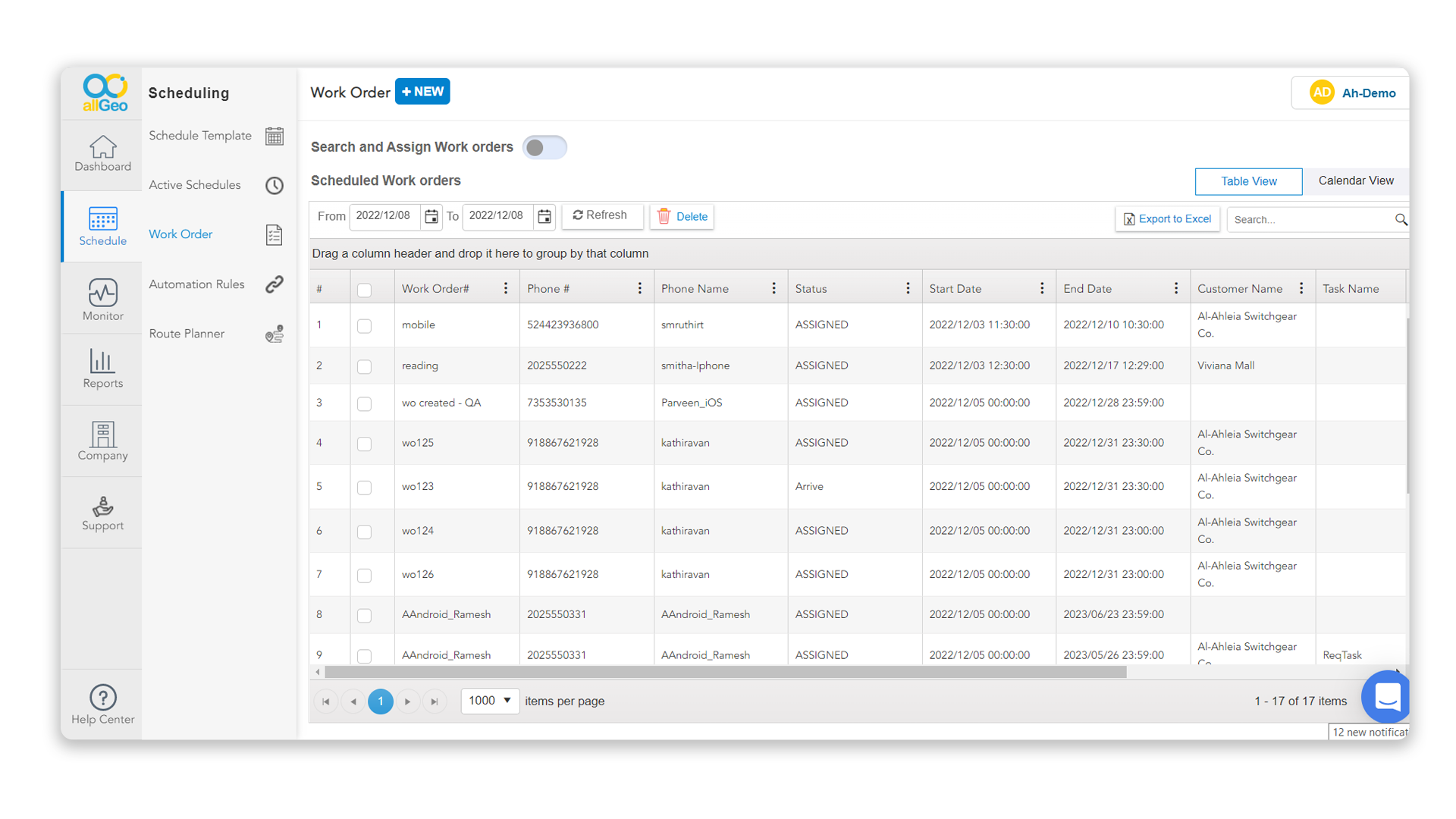
Task: Open the From date calendar picker icon
Action: [431, 217]
